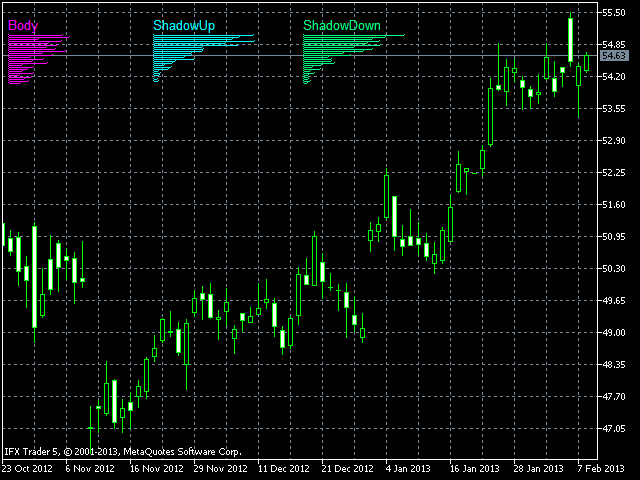This screenshot has height=480, width=640.
Task: Click the 4 Jan 2013 date label
Action: pyautogui.click(x=408, y=469)
